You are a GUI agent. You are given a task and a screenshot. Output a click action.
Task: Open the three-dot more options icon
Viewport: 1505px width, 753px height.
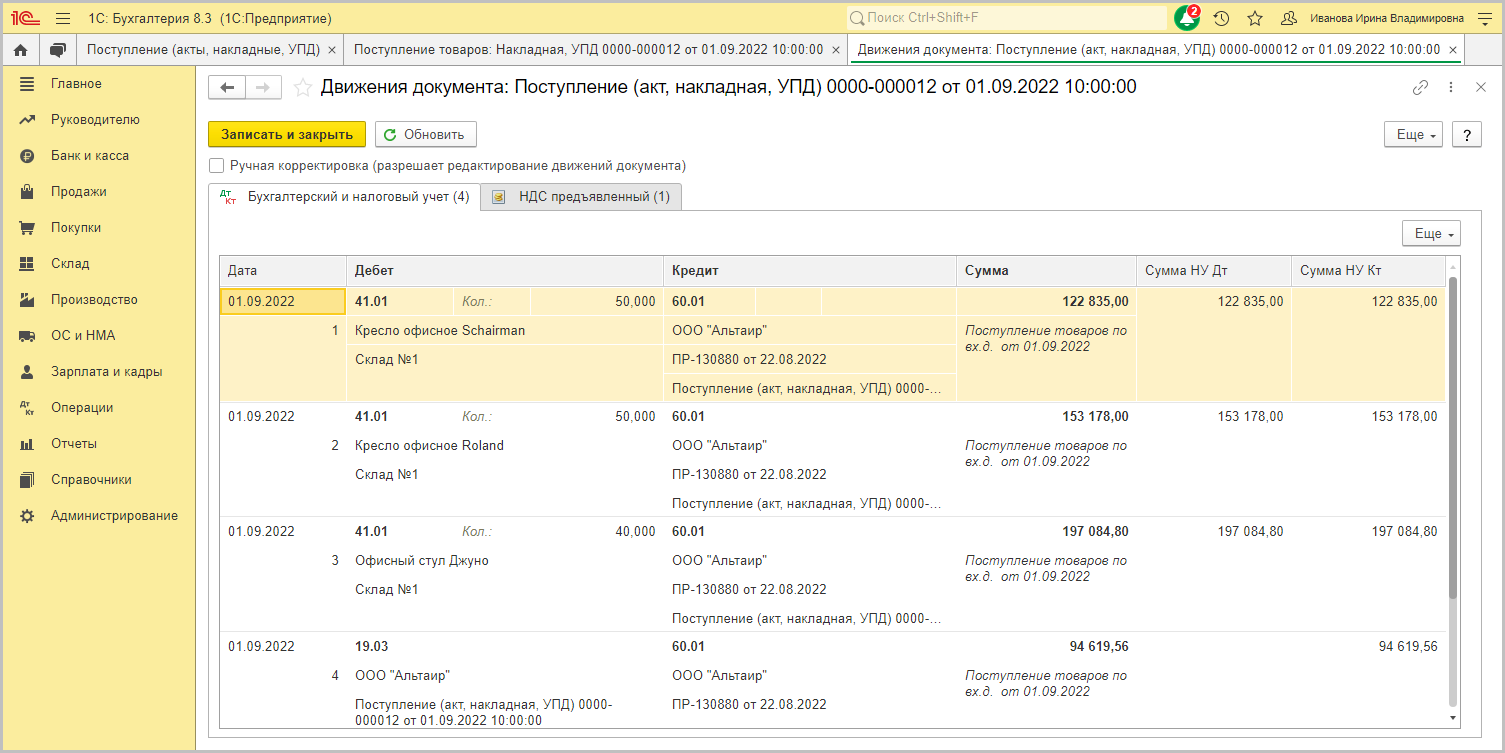(1451, 88)
